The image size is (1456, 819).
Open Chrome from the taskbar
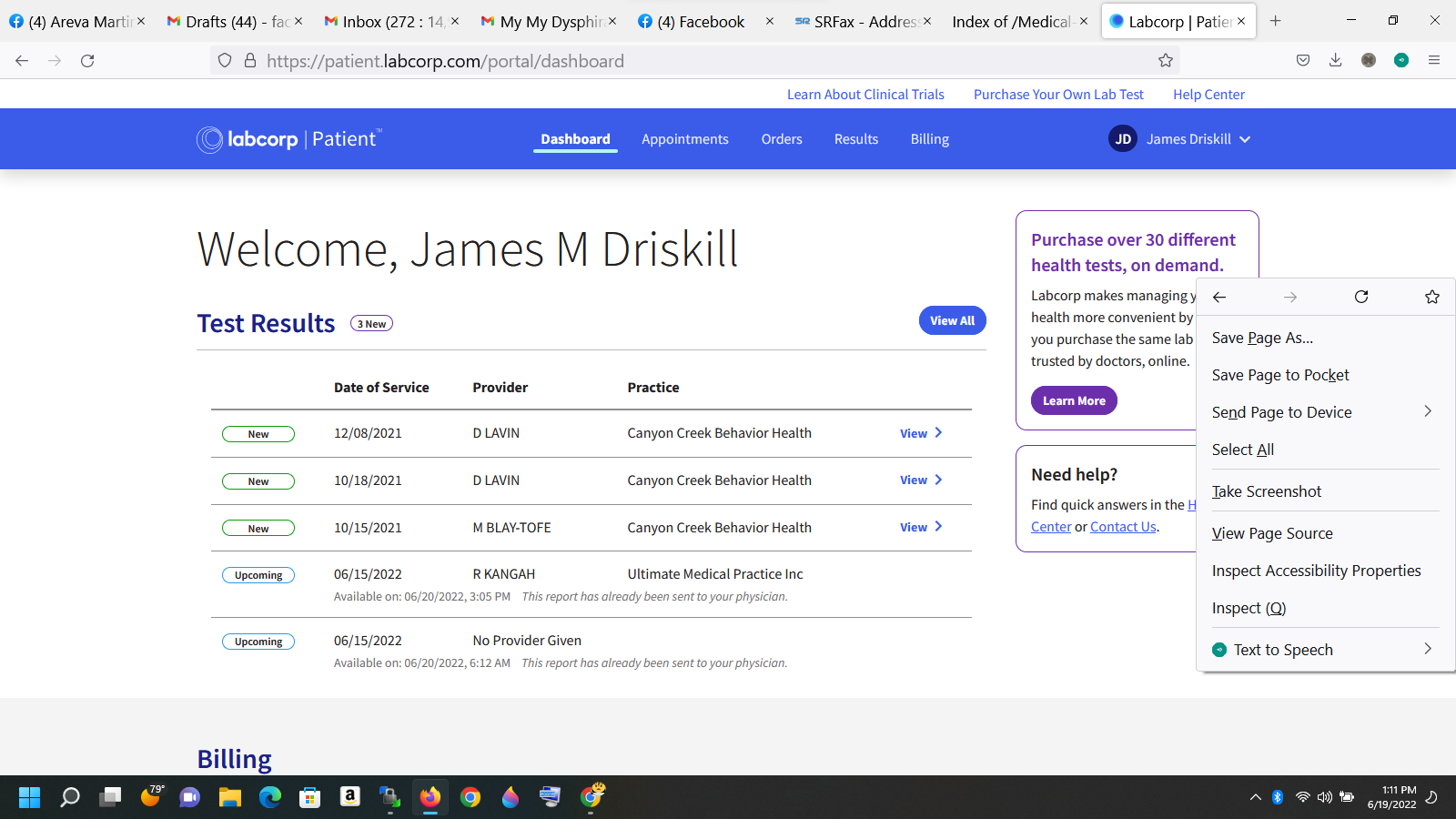[x=470, y=797]
